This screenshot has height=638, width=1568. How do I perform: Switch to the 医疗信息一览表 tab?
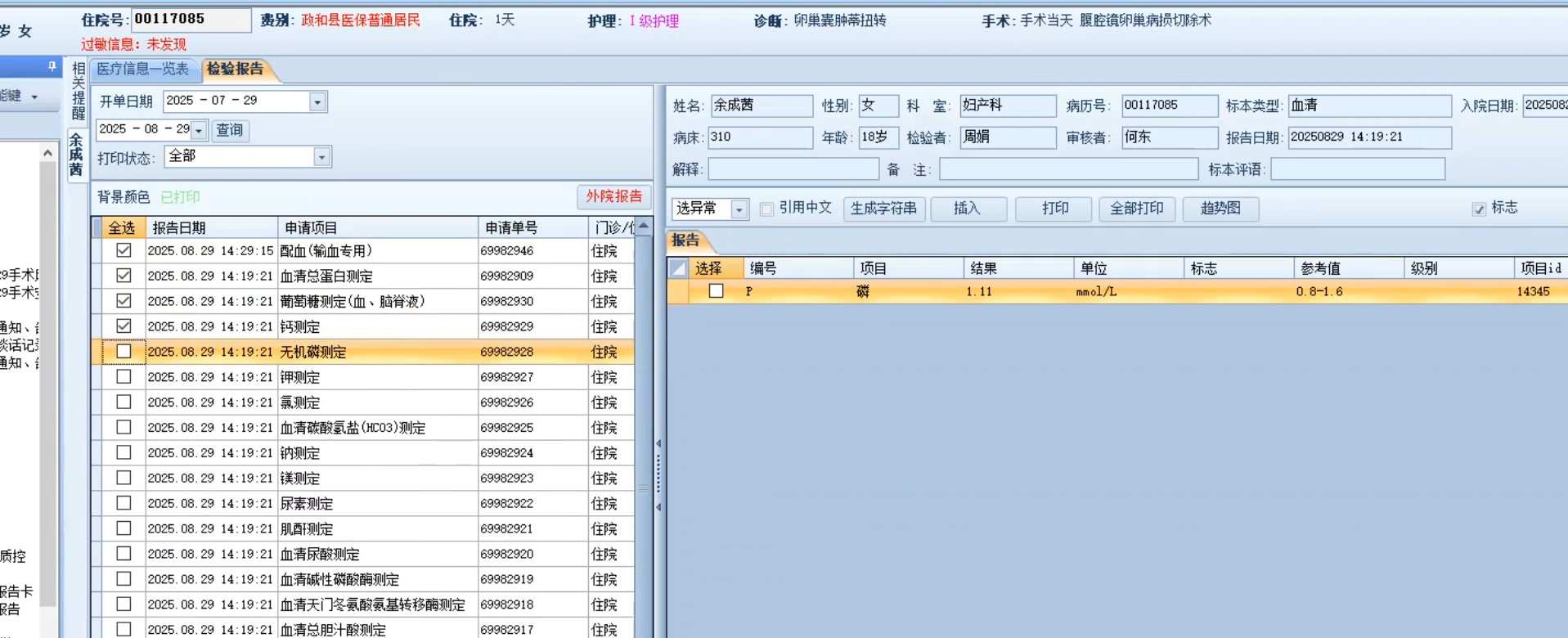point(143,70)
